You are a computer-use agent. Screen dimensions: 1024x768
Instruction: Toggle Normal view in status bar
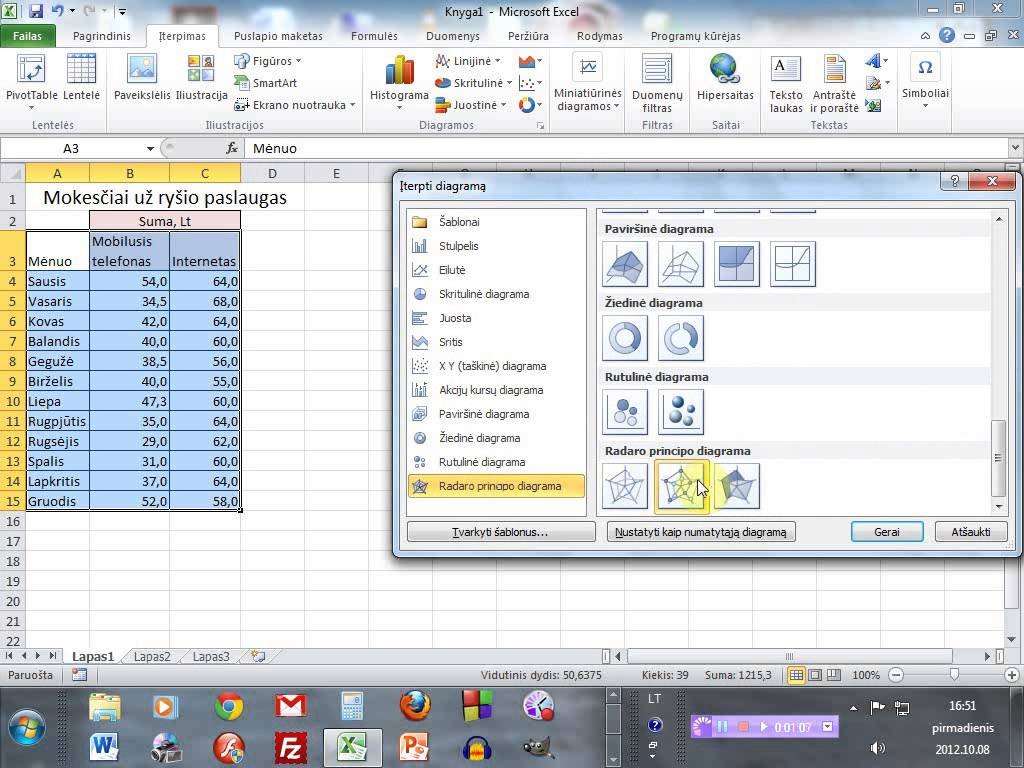(x=796, y=675)
